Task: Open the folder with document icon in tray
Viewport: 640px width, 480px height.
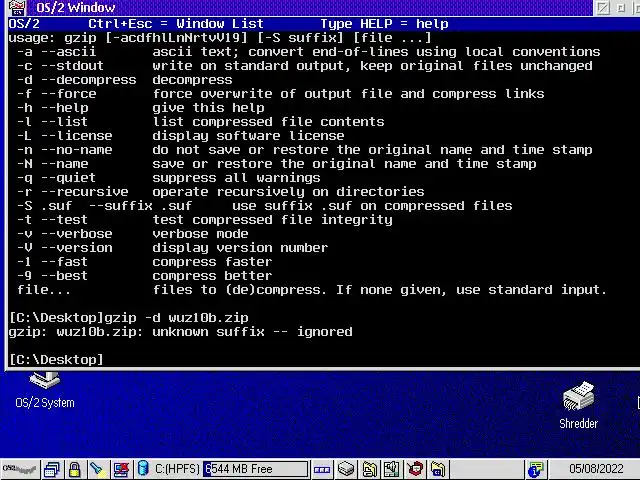Action: (x=369, y=469)
